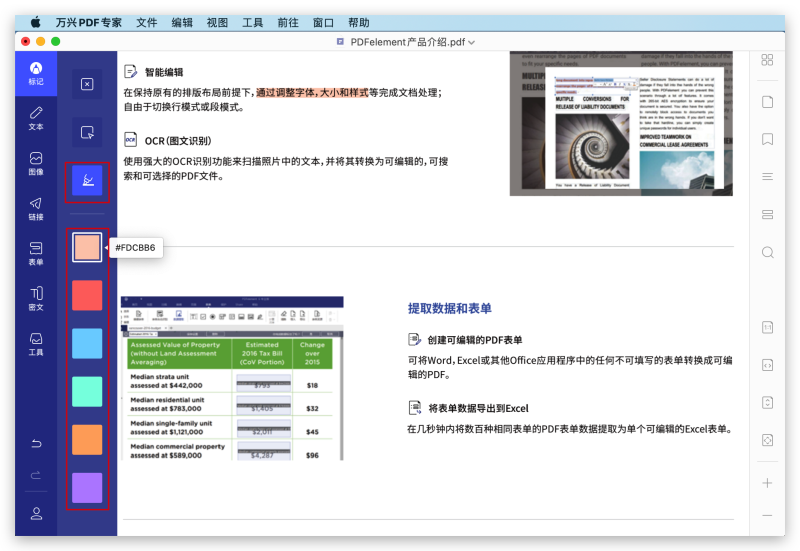Open the 前往 menu
This screenshot has width=800, height=551.
click(288, 22)
